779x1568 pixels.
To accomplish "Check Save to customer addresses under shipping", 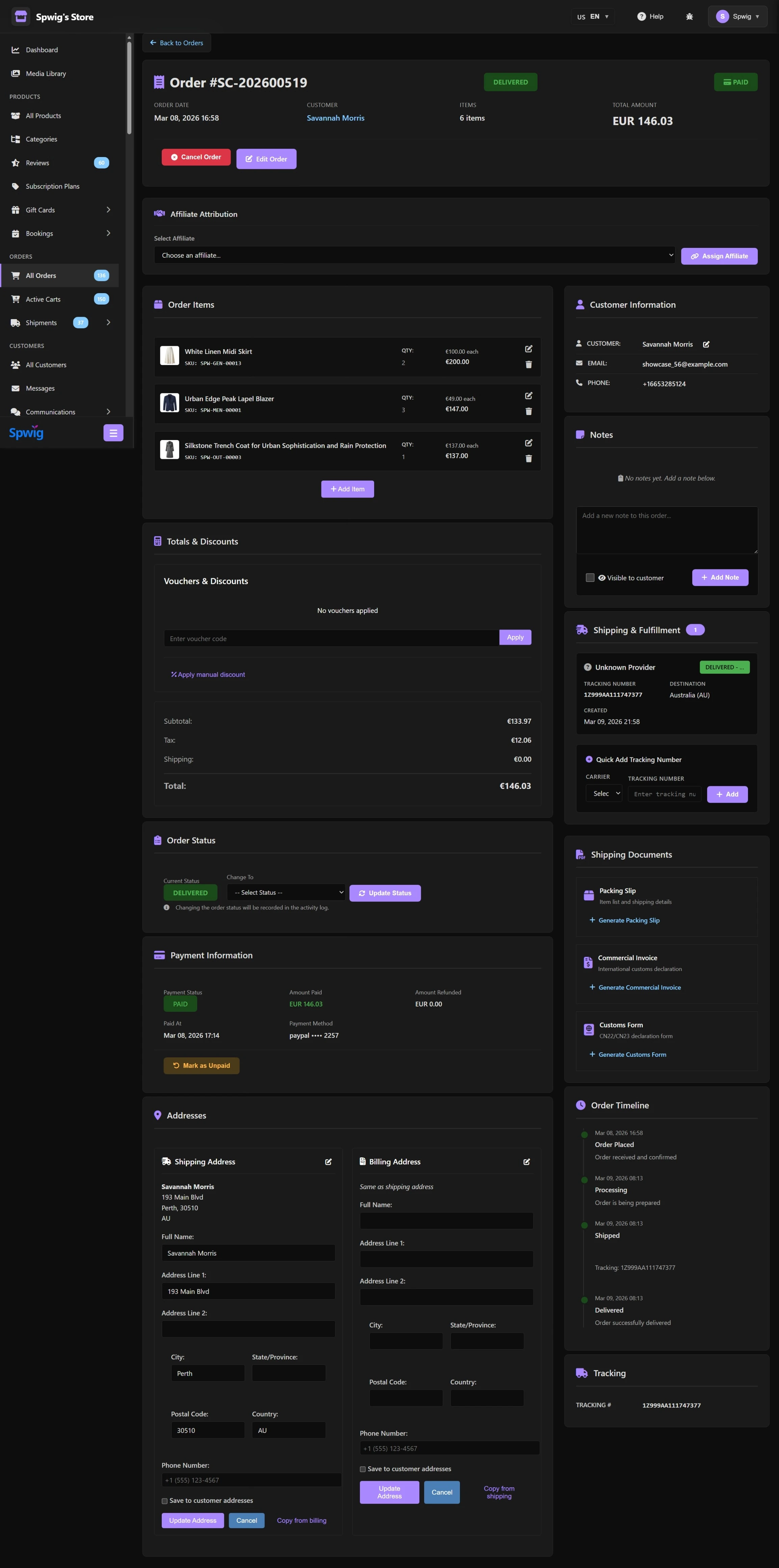I will (x=164, y=1501).
